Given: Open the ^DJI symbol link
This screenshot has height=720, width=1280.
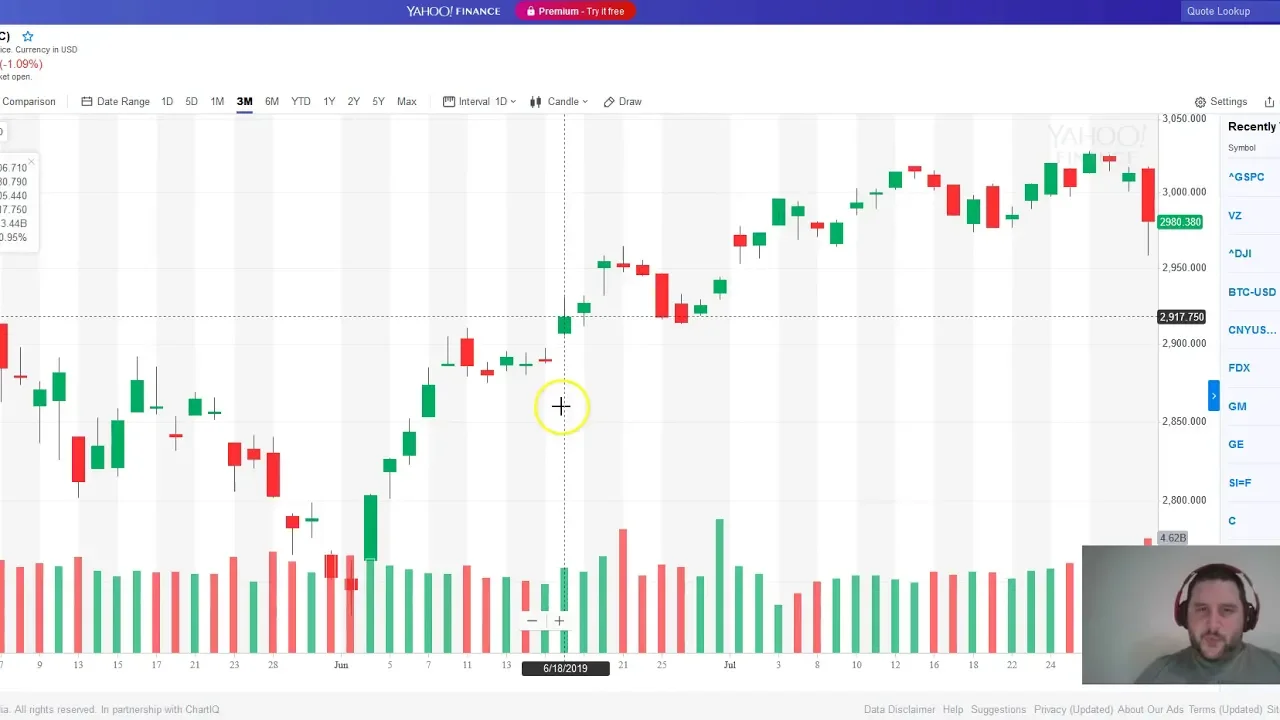Looking at the screenshot, I should (x=1239, y=253).
